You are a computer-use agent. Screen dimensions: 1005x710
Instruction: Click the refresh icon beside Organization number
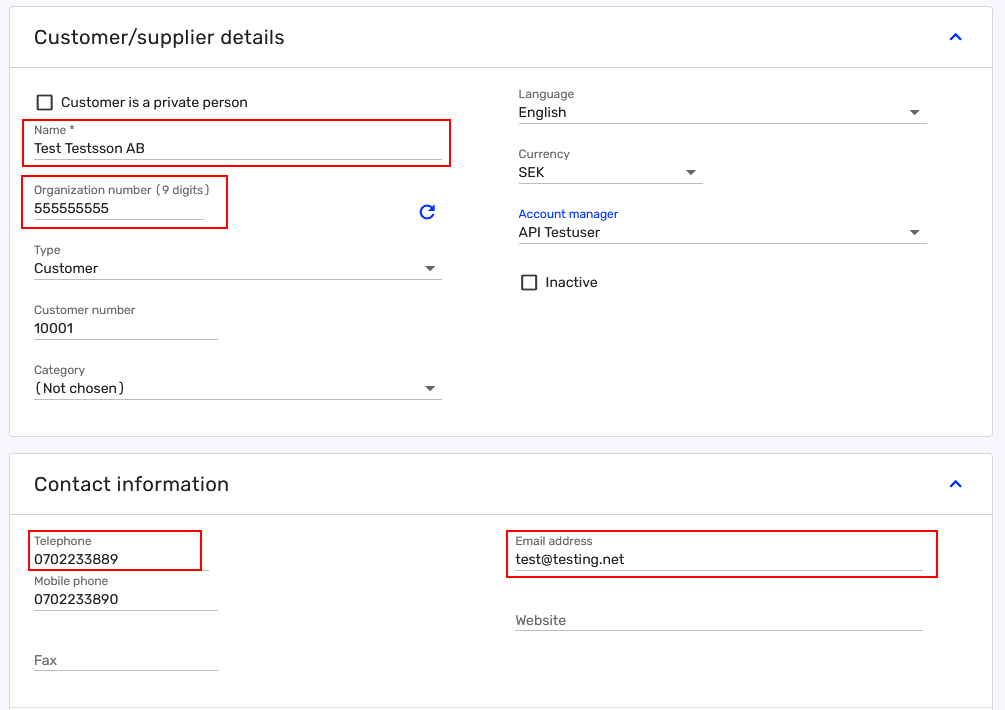click(x=427, y=212)
